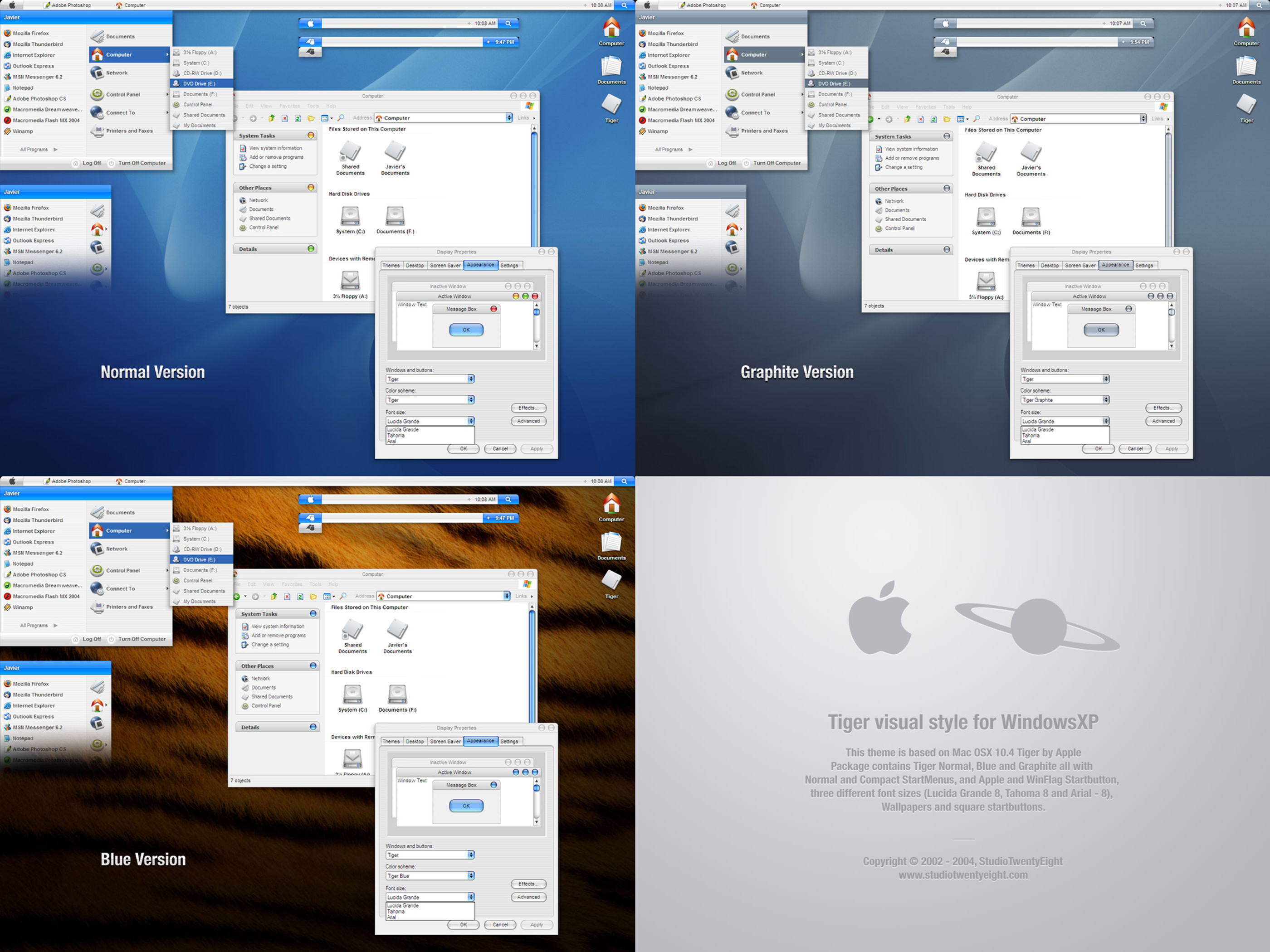Click Message Box OK button in Blue Version preview
The image size is (1270, 952).
466,806
